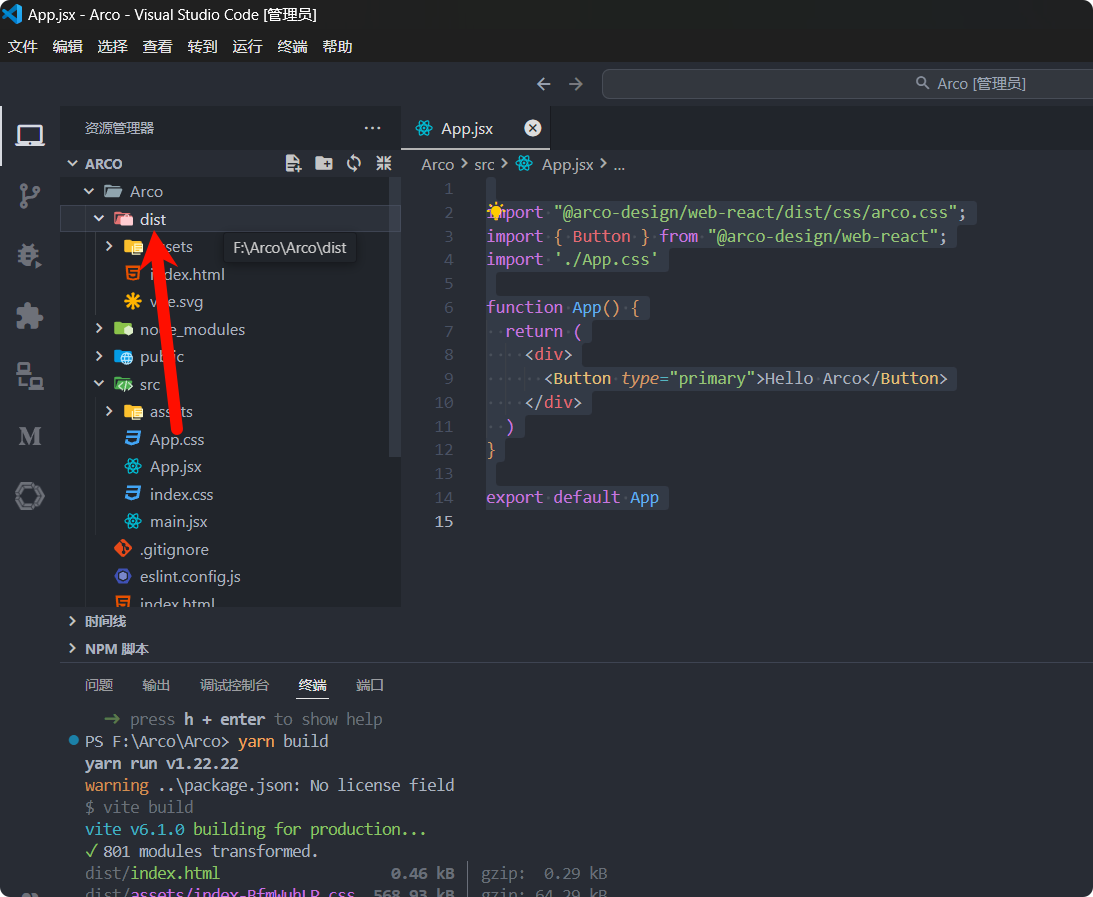Expand the assets folder under src
1093x897 pixels.
109,411
